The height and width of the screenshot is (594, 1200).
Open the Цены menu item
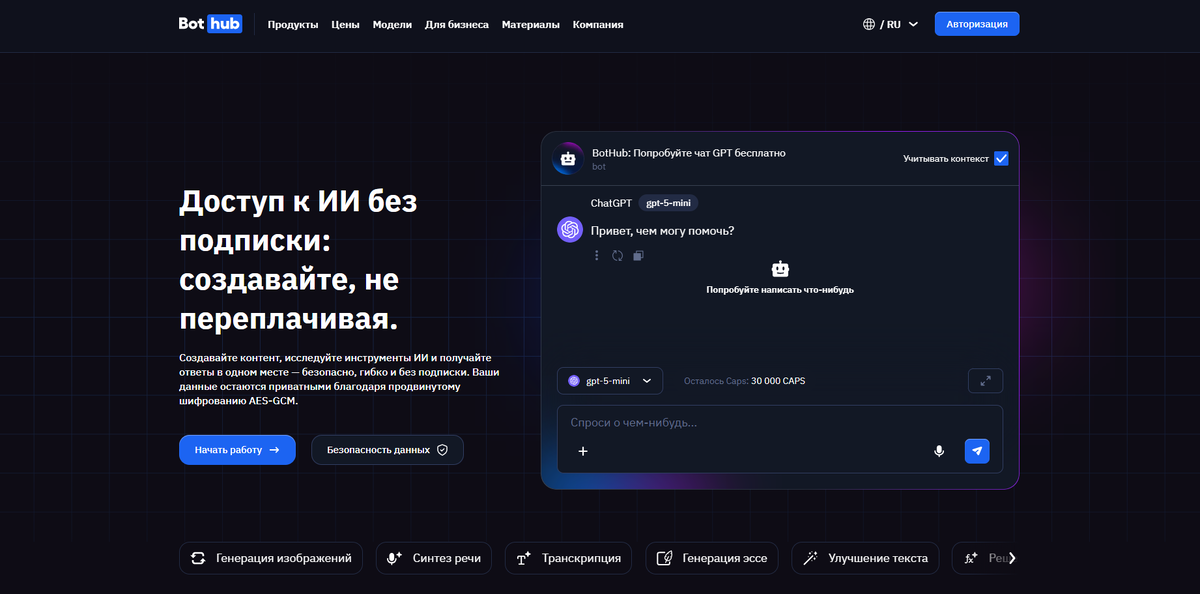346,24
